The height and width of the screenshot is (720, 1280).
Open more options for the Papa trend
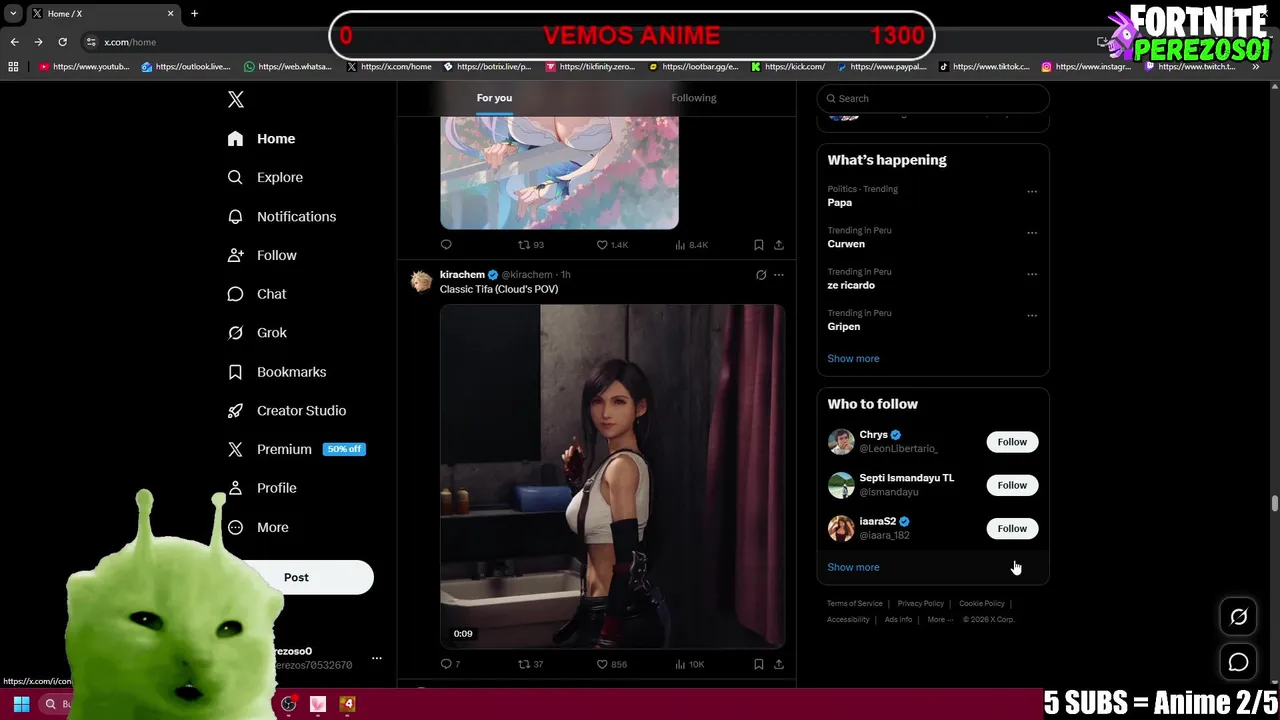1032,192
